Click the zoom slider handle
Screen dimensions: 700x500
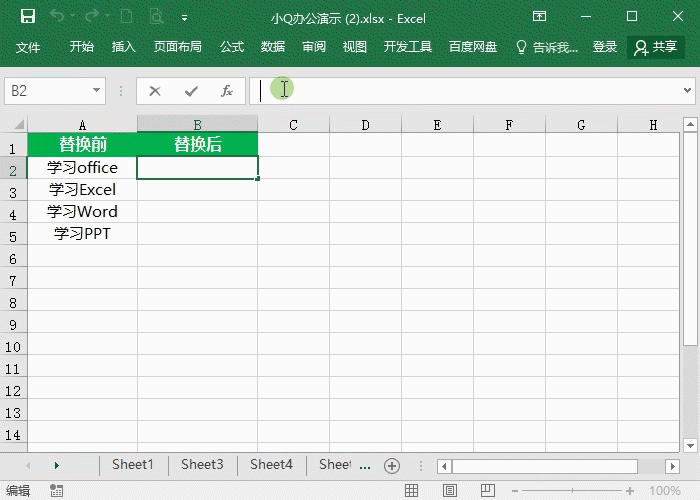coord(572,491)
